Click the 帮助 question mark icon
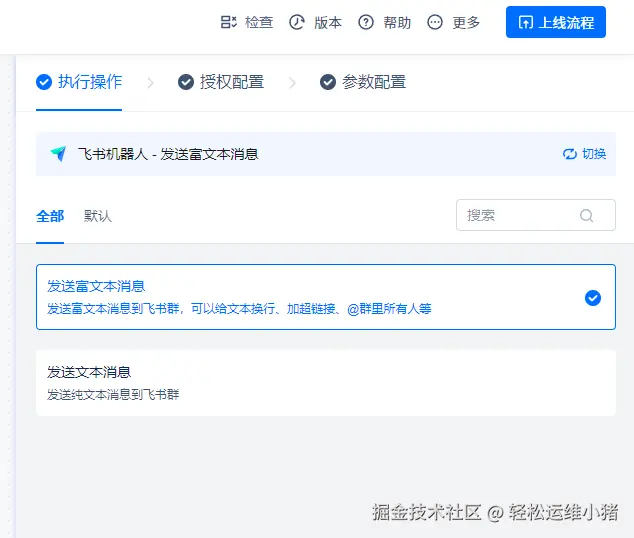This screenshot has width=634, height=538. (x=366, y=22)
